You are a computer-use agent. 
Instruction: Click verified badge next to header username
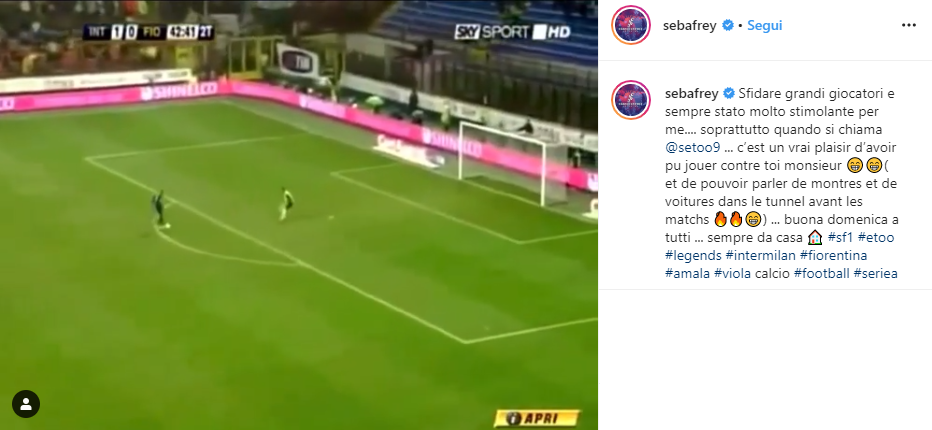[728, 26]
